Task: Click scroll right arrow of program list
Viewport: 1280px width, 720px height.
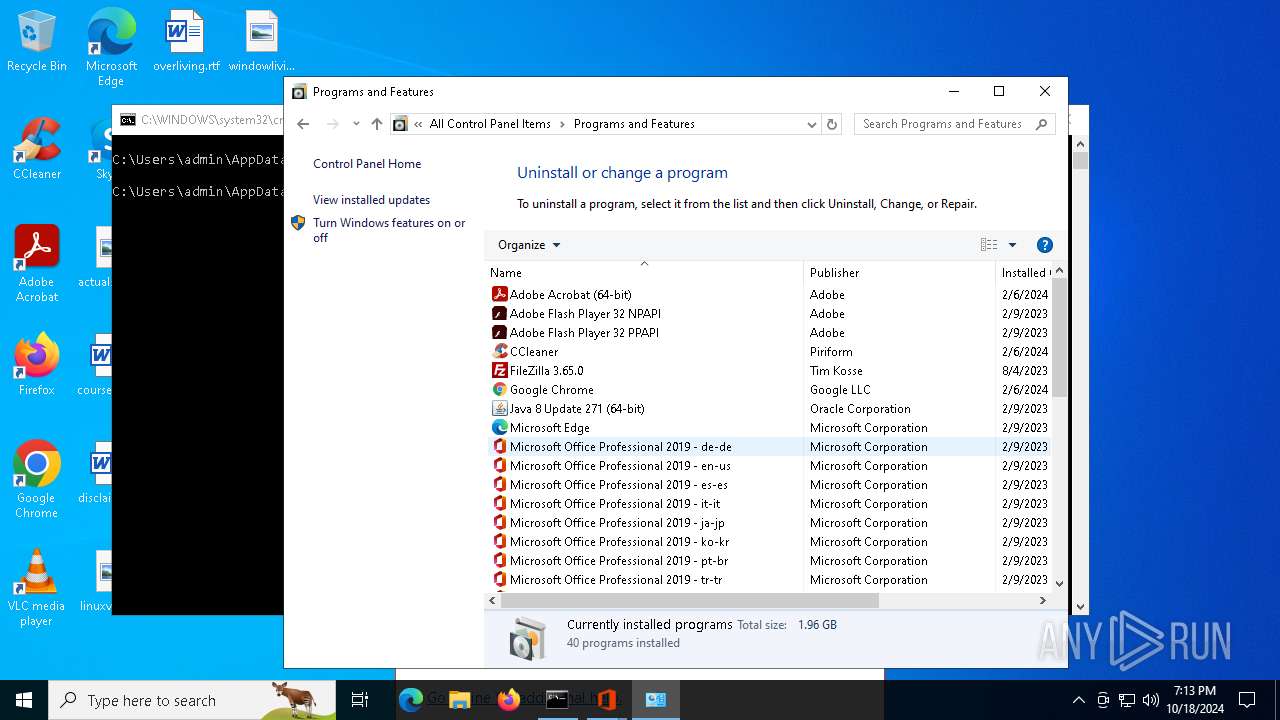Action: (1042, 601)
